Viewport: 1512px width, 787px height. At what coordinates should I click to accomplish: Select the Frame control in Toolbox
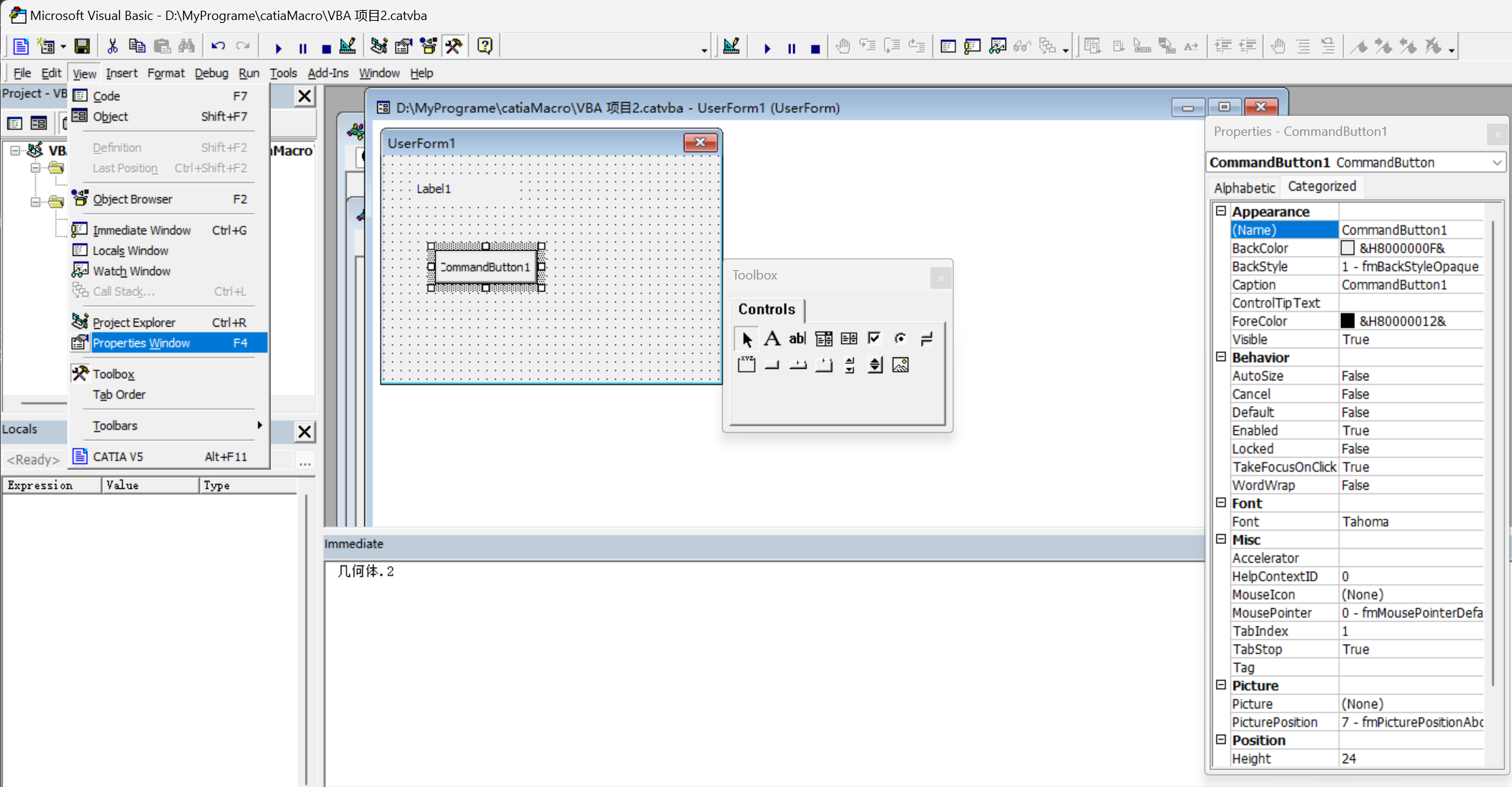(746, 365)
